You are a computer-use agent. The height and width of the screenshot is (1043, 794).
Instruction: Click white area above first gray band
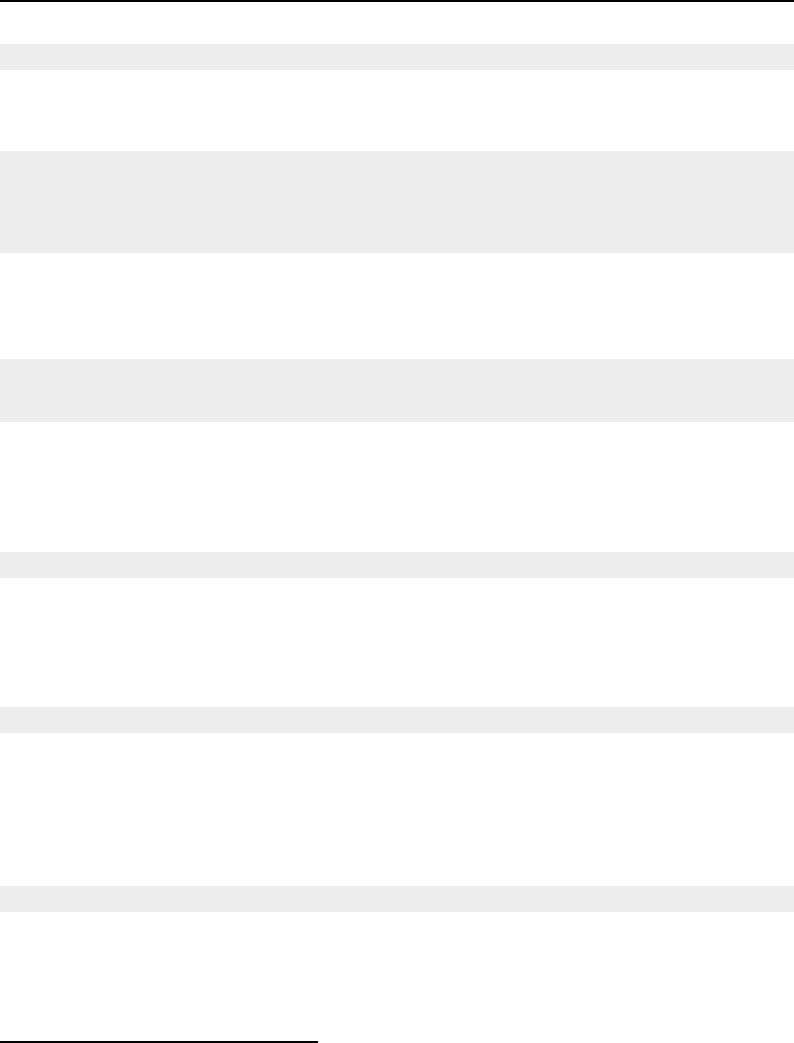(397, 23)
